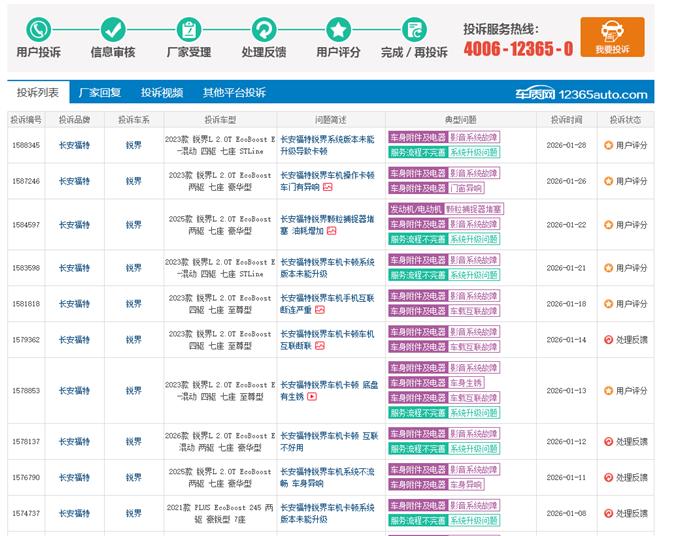Switch to the 厂家回复 tab
This screenshot has height=536, width=700.
tap(100, 93)
